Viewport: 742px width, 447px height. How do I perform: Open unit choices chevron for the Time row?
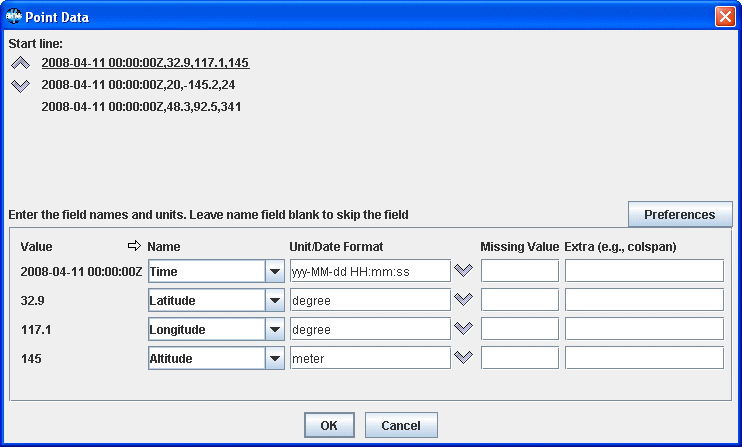pyautogui.click(x=463, y=271)
